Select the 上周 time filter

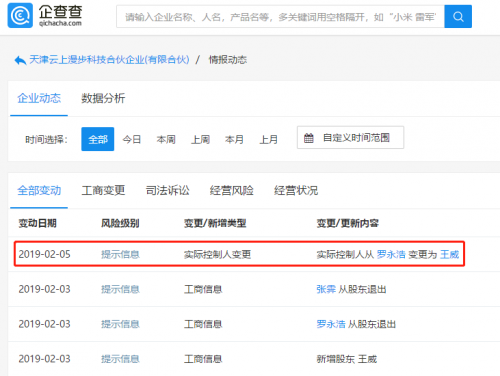[x=200, y=139]
